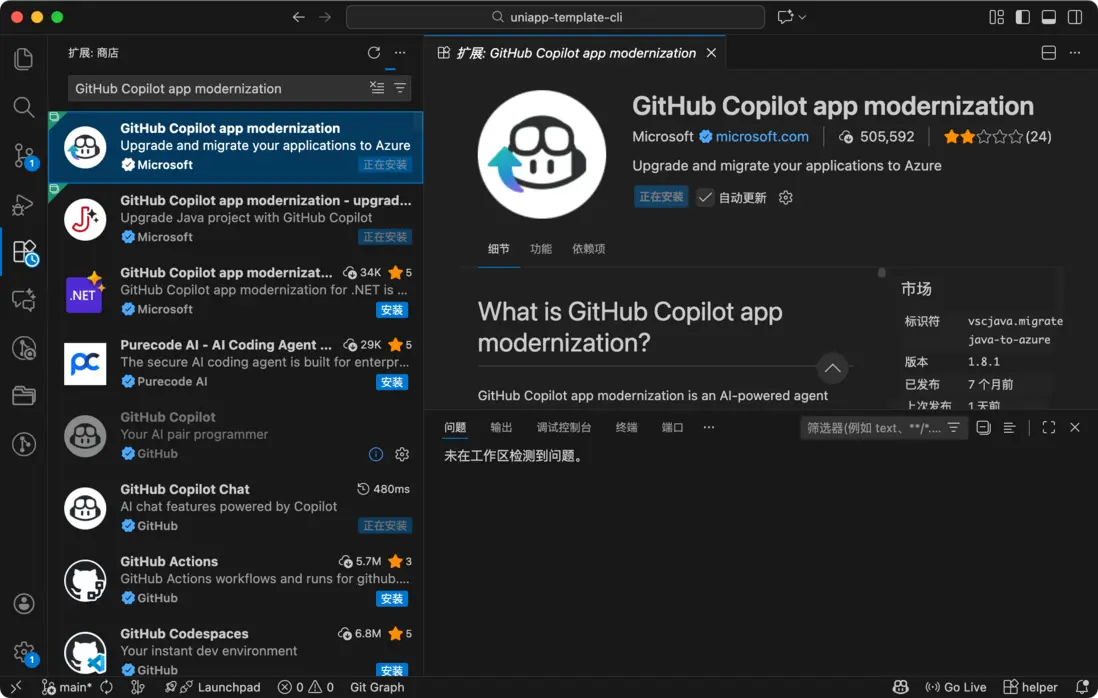Switch to the 细节 details tab
This screenshot has height=698, width=1098.
coord(499,249)
